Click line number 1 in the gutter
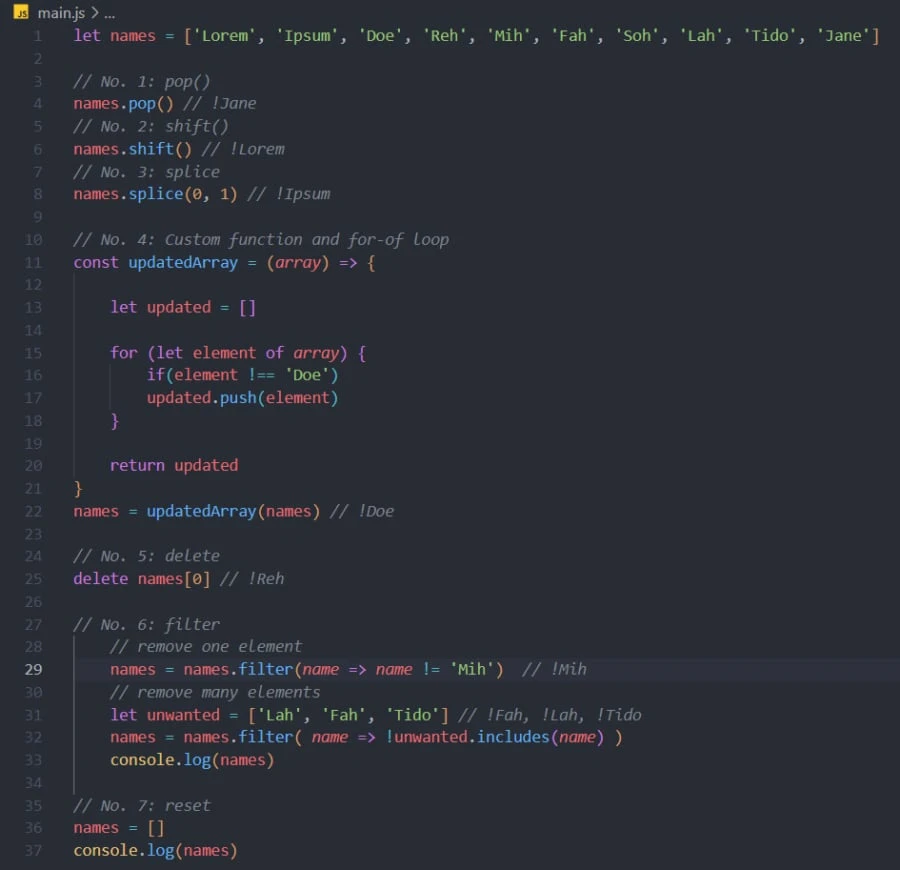Viewport: 900px width, 870px height. [37, 35]
